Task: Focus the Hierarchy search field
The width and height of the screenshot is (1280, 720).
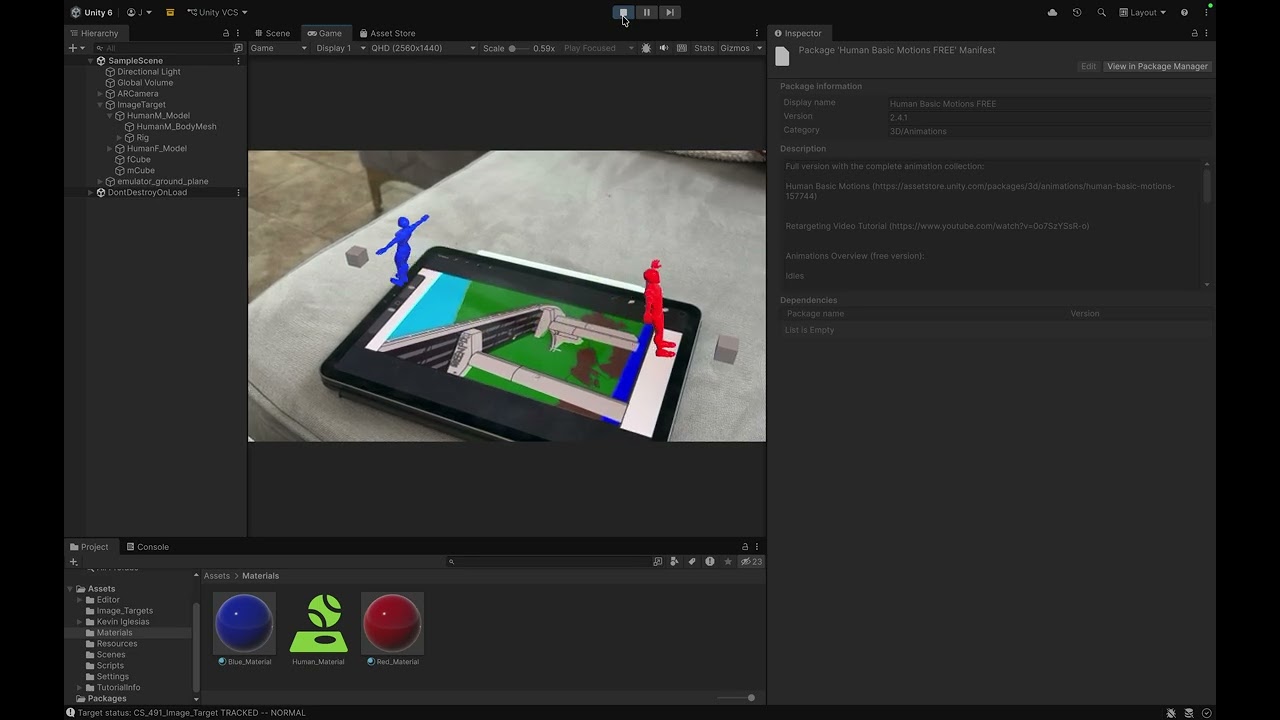Action: [162, 48]
